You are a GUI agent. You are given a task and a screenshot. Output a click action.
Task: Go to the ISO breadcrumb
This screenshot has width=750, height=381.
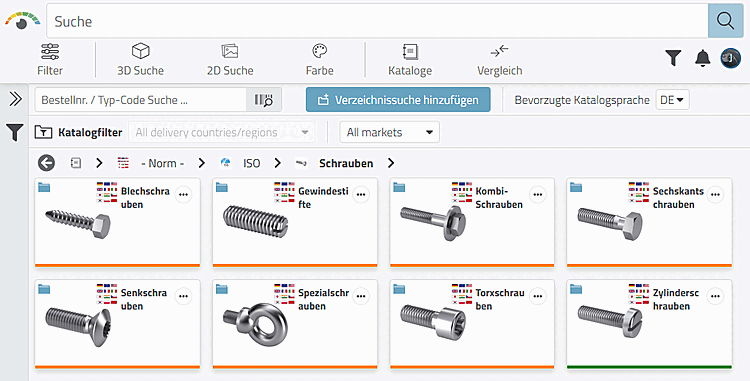point(252,163)
